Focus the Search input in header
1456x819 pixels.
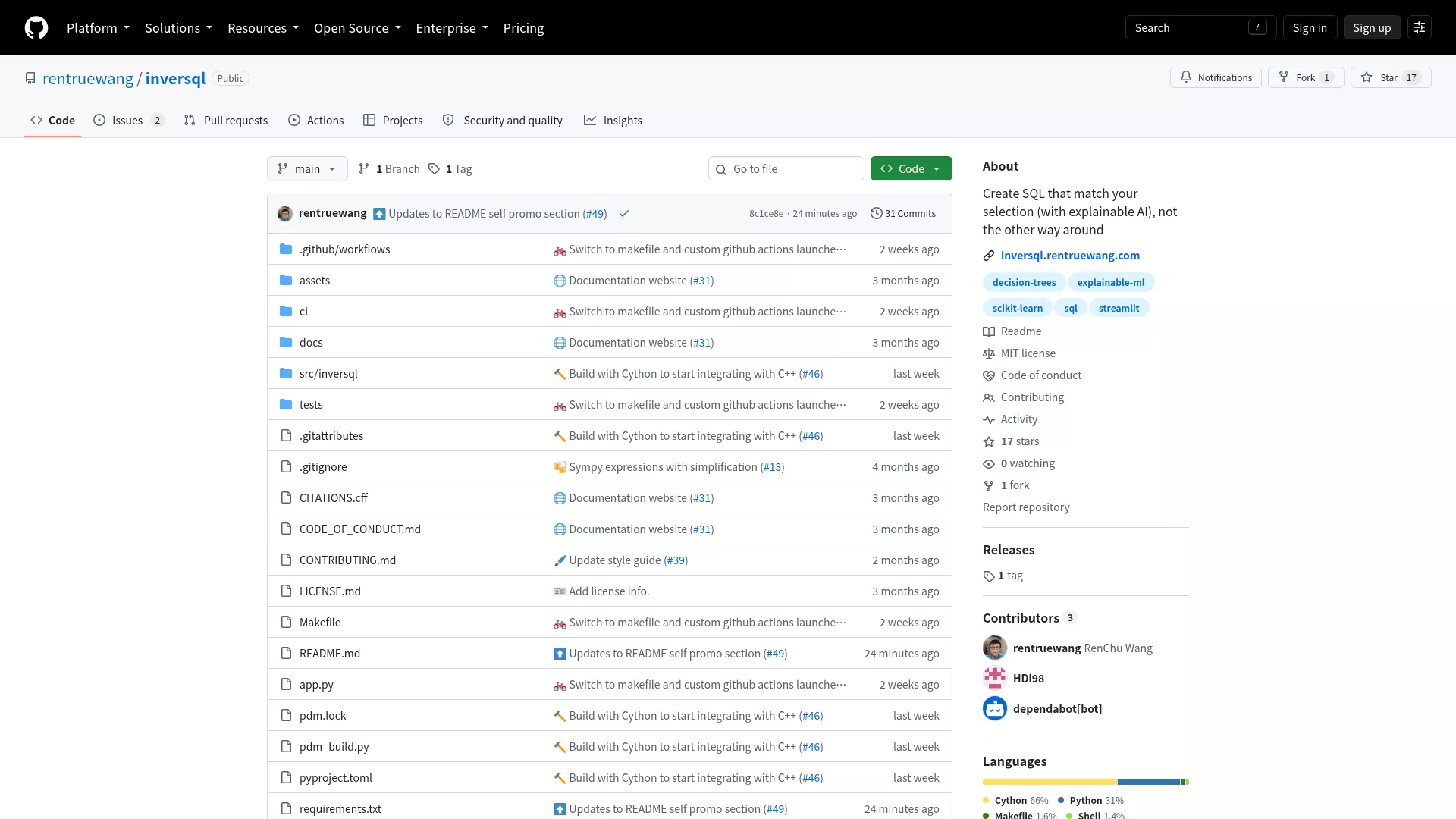point(1200,28)
